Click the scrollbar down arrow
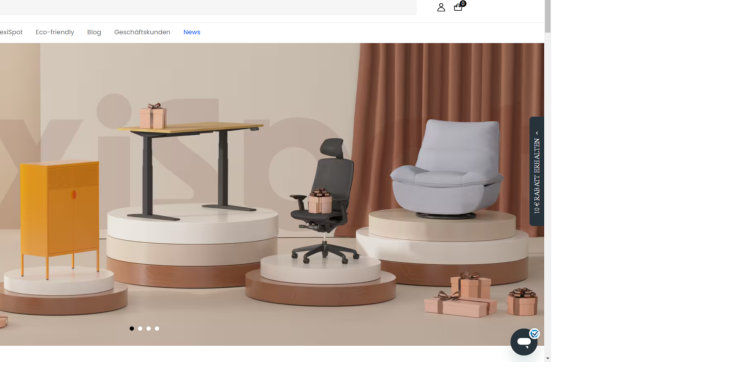This screenshot has height=375, width=750. [548, 358]
